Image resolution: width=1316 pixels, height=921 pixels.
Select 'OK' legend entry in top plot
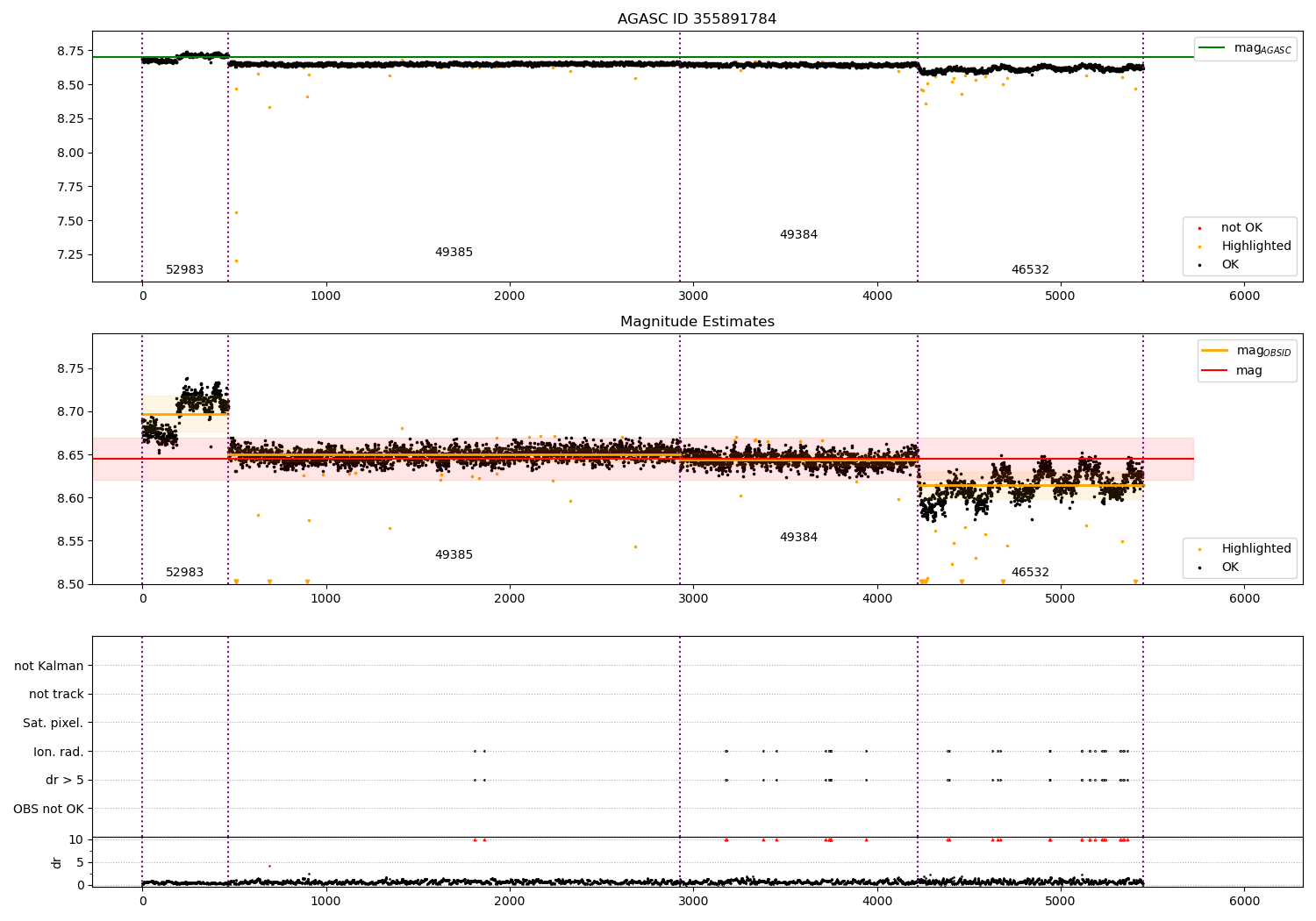[1230, 265]
